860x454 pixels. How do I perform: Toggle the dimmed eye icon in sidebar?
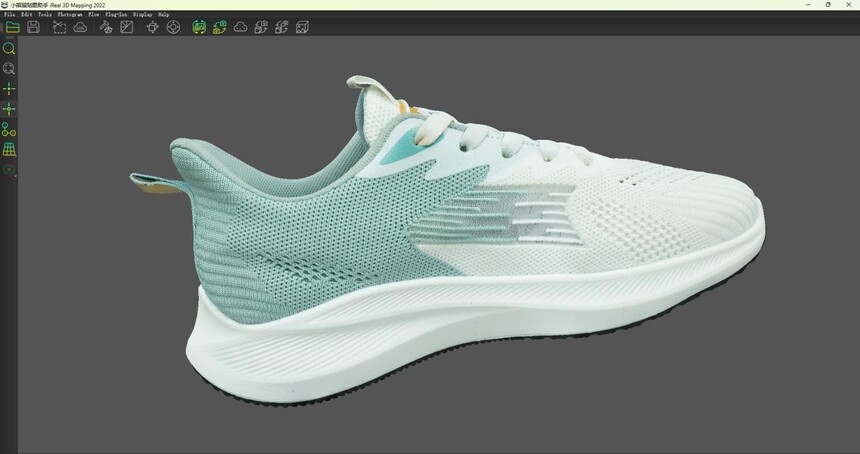tap(9, 169)
